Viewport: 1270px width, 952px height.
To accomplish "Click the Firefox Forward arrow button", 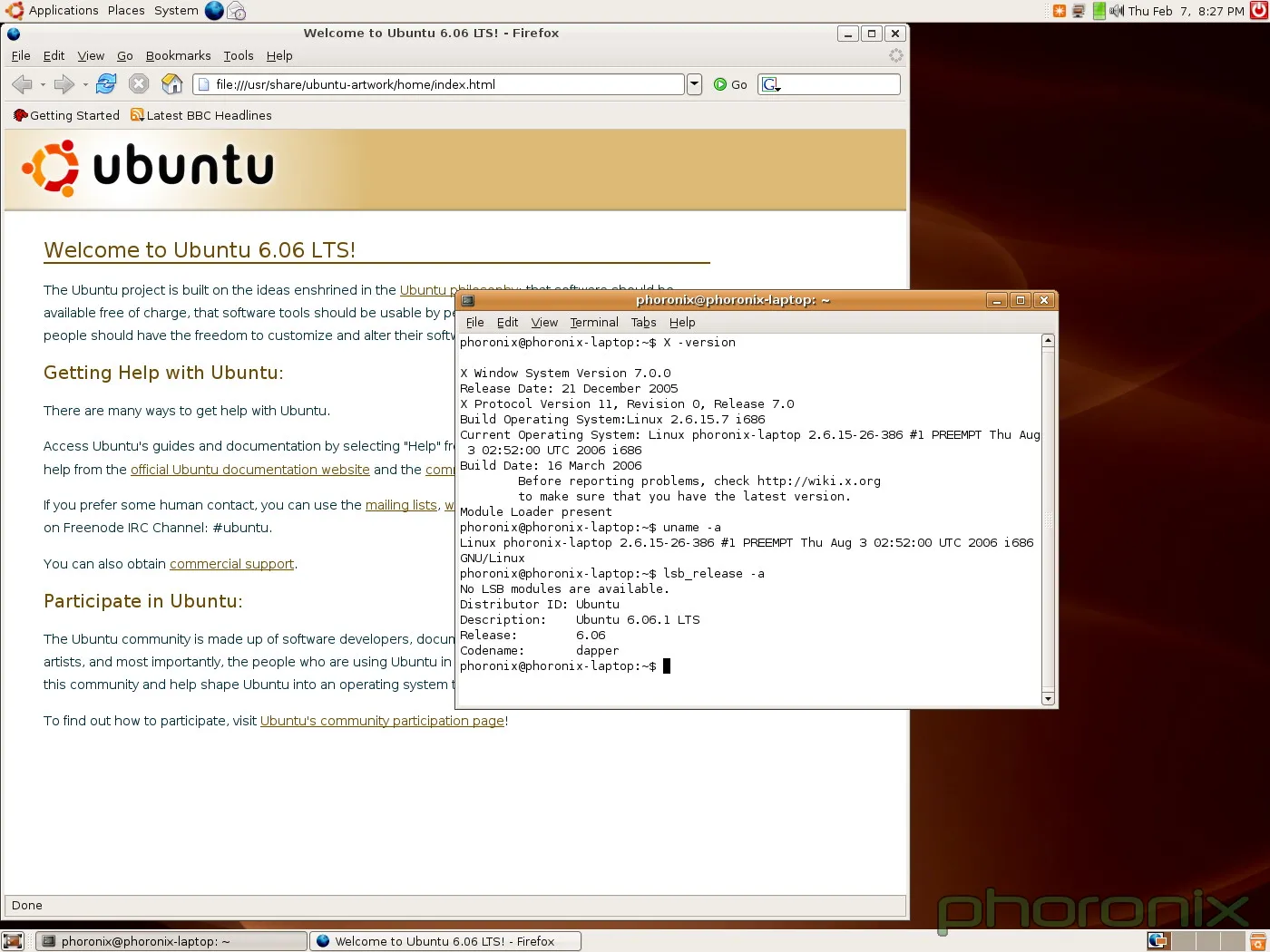I will pos(63,84).
